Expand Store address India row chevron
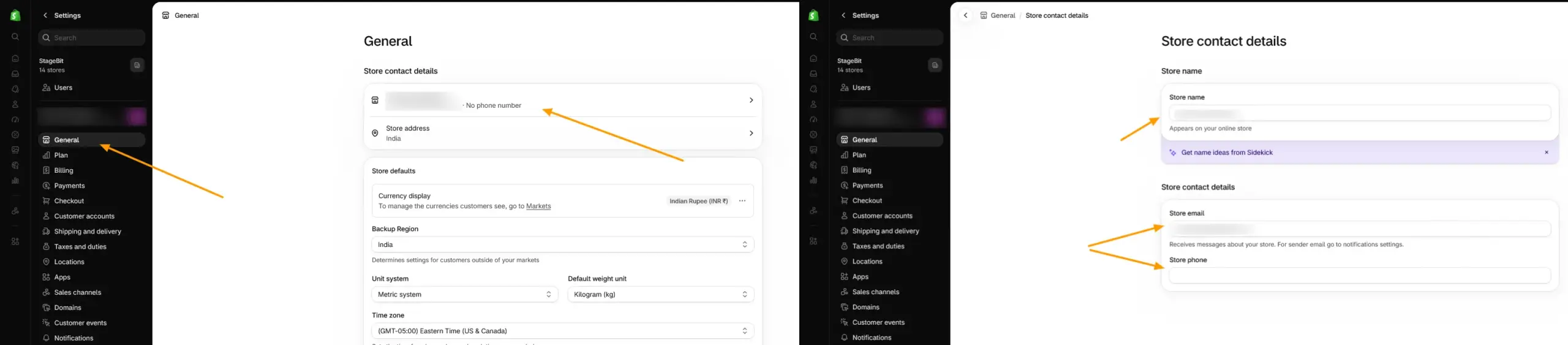 click(751, 133)
